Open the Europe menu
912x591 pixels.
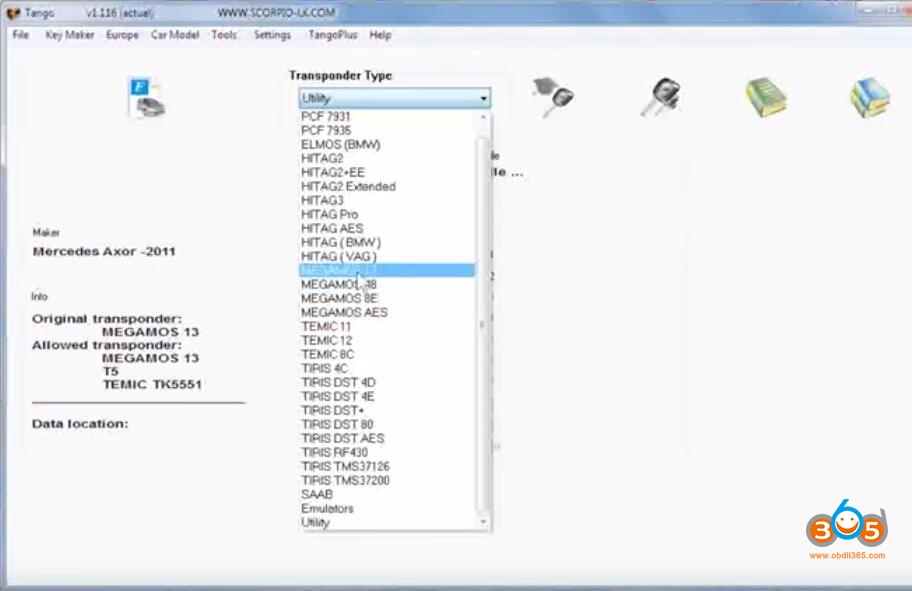pos(122,35)
